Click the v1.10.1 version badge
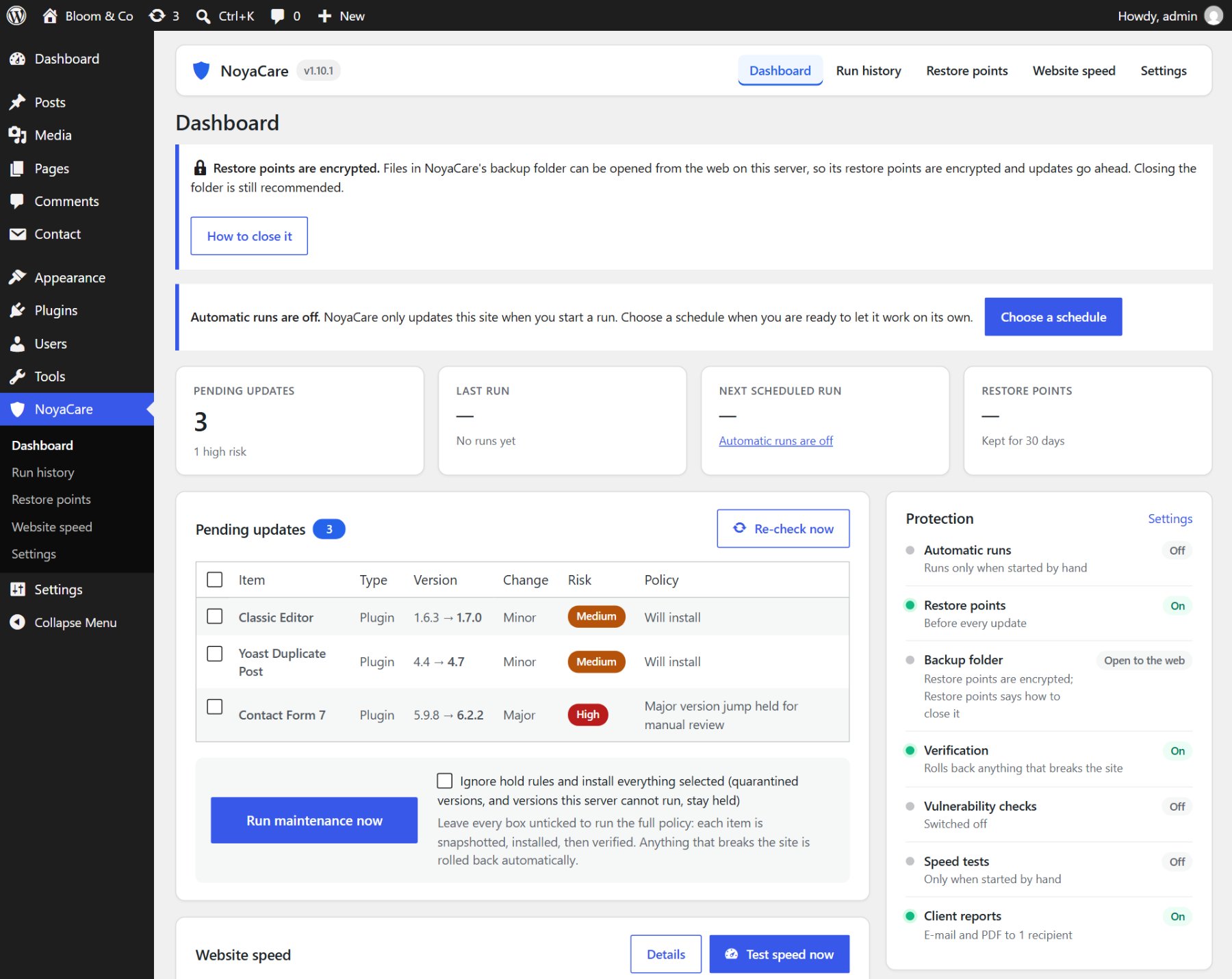This screenshot has width=1232, height=979. pos(318,71)
